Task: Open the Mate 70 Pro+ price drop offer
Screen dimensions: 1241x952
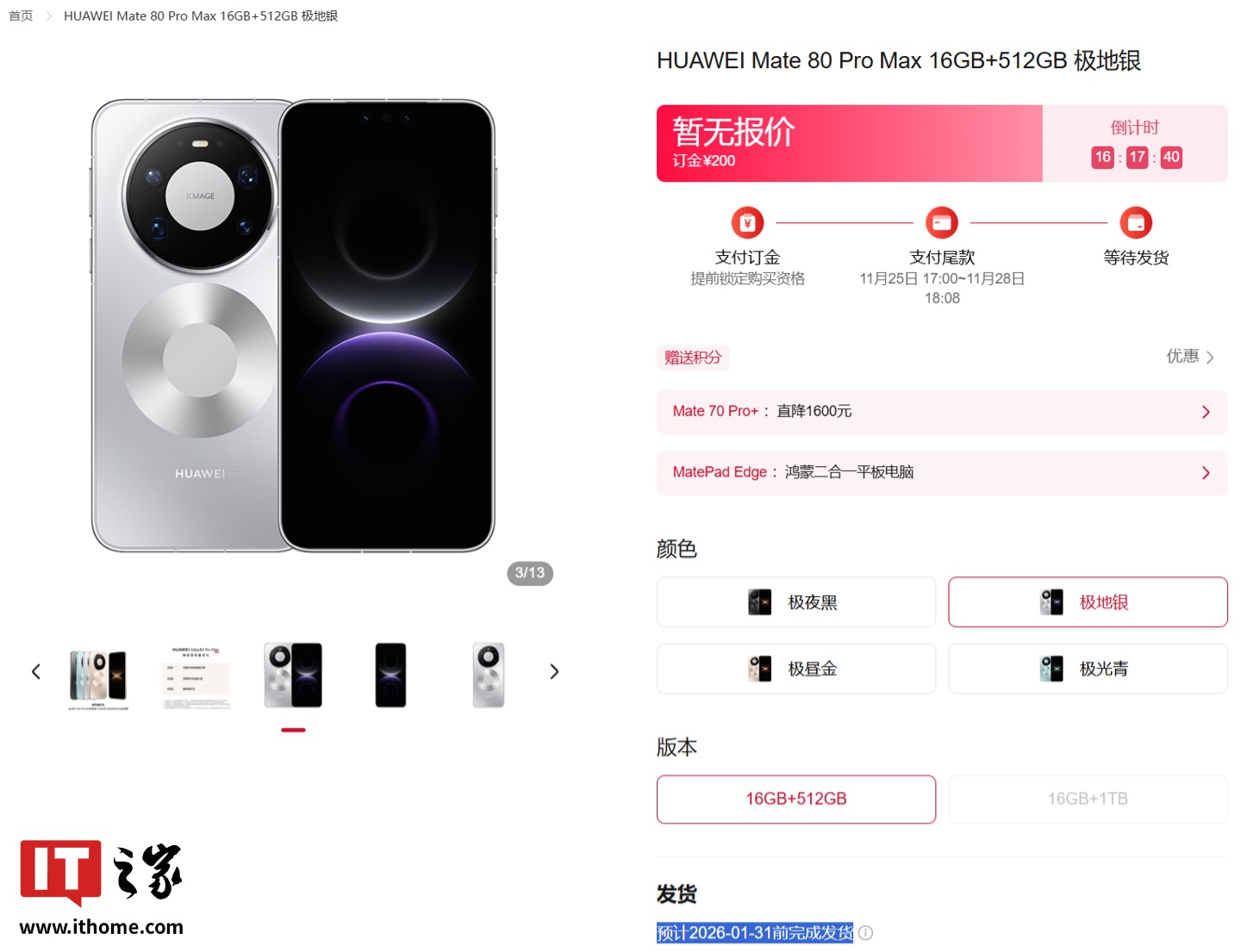Action: point(941,412)
